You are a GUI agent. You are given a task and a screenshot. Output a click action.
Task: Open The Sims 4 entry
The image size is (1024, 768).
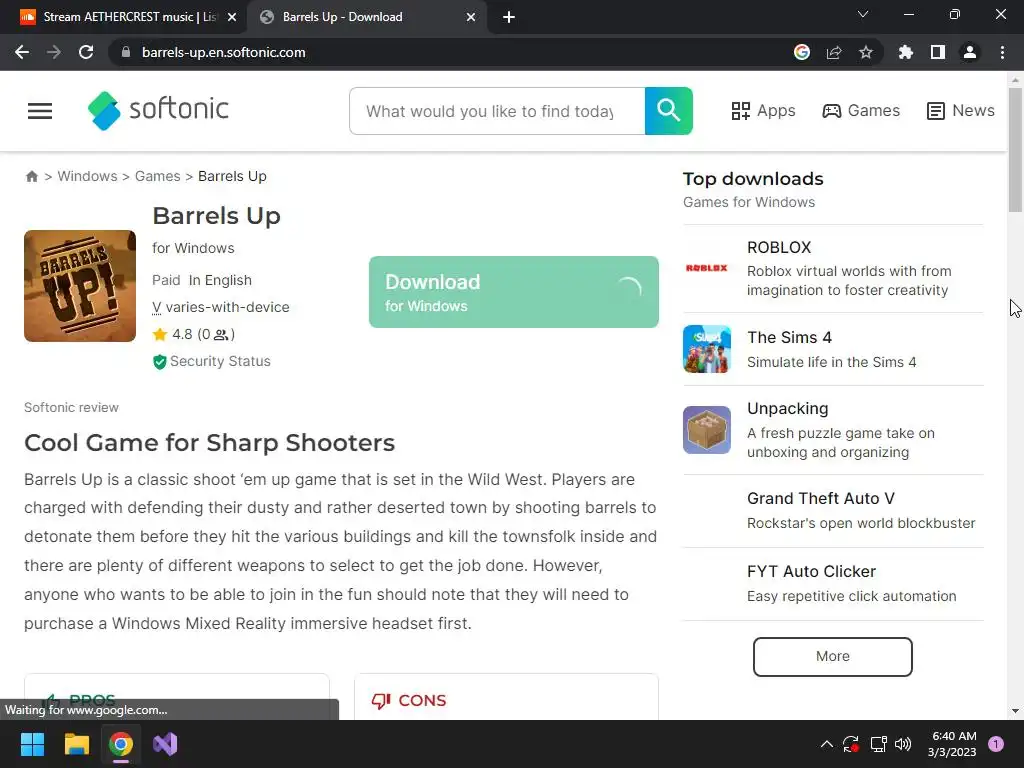coord(833,349)
